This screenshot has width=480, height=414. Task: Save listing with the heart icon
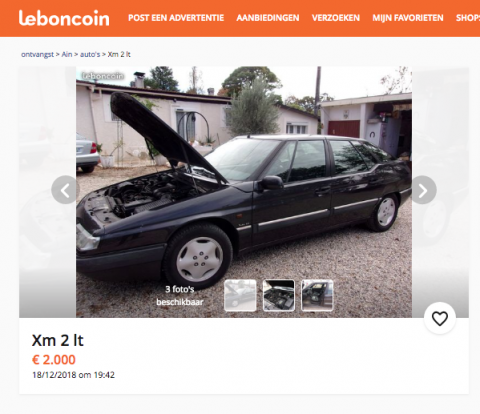[x=440, y=318]
